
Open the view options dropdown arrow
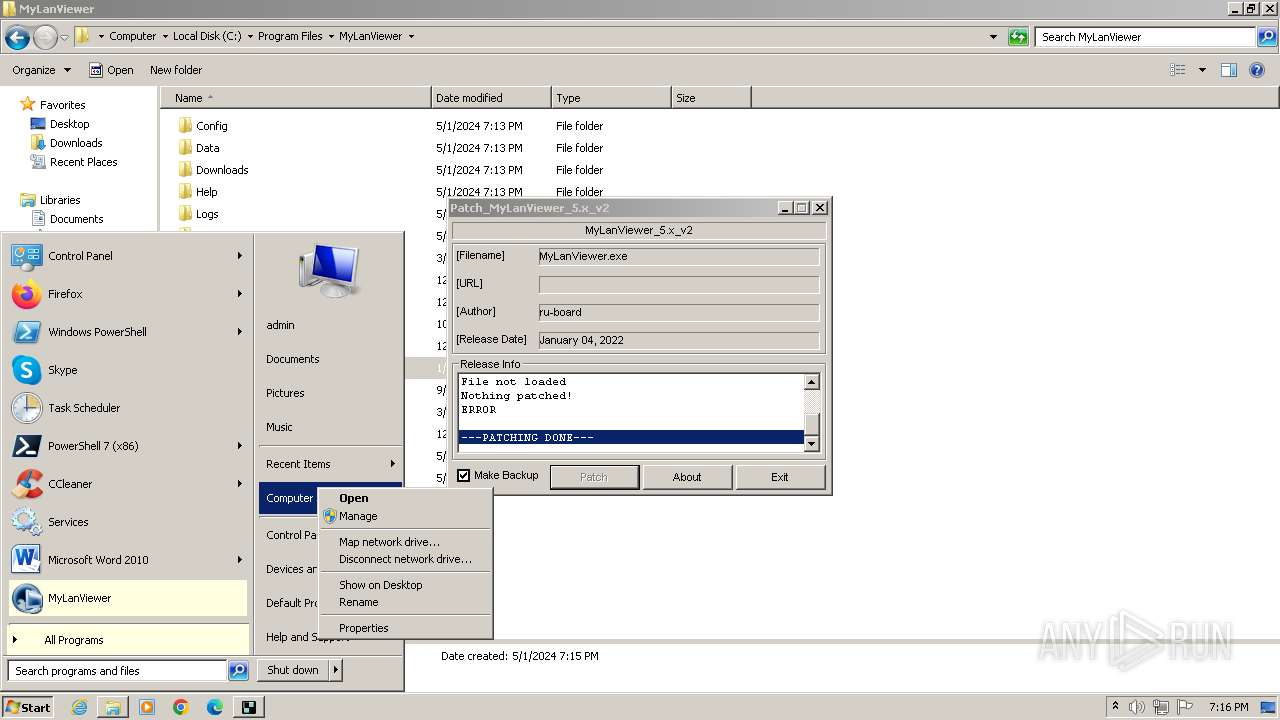1202,70
